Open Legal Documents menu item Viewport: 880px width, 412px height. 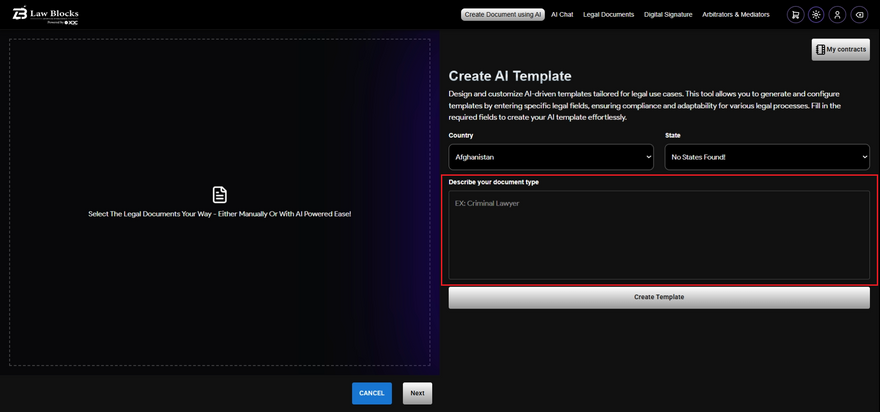click(x=608, y=15)
